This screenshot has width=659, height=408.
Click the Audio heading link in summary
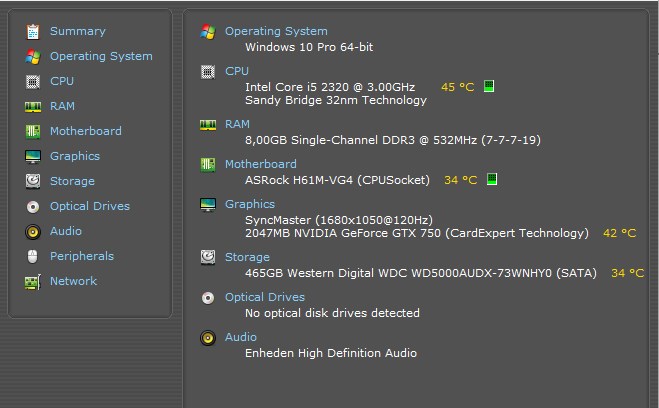click(240, 337)
